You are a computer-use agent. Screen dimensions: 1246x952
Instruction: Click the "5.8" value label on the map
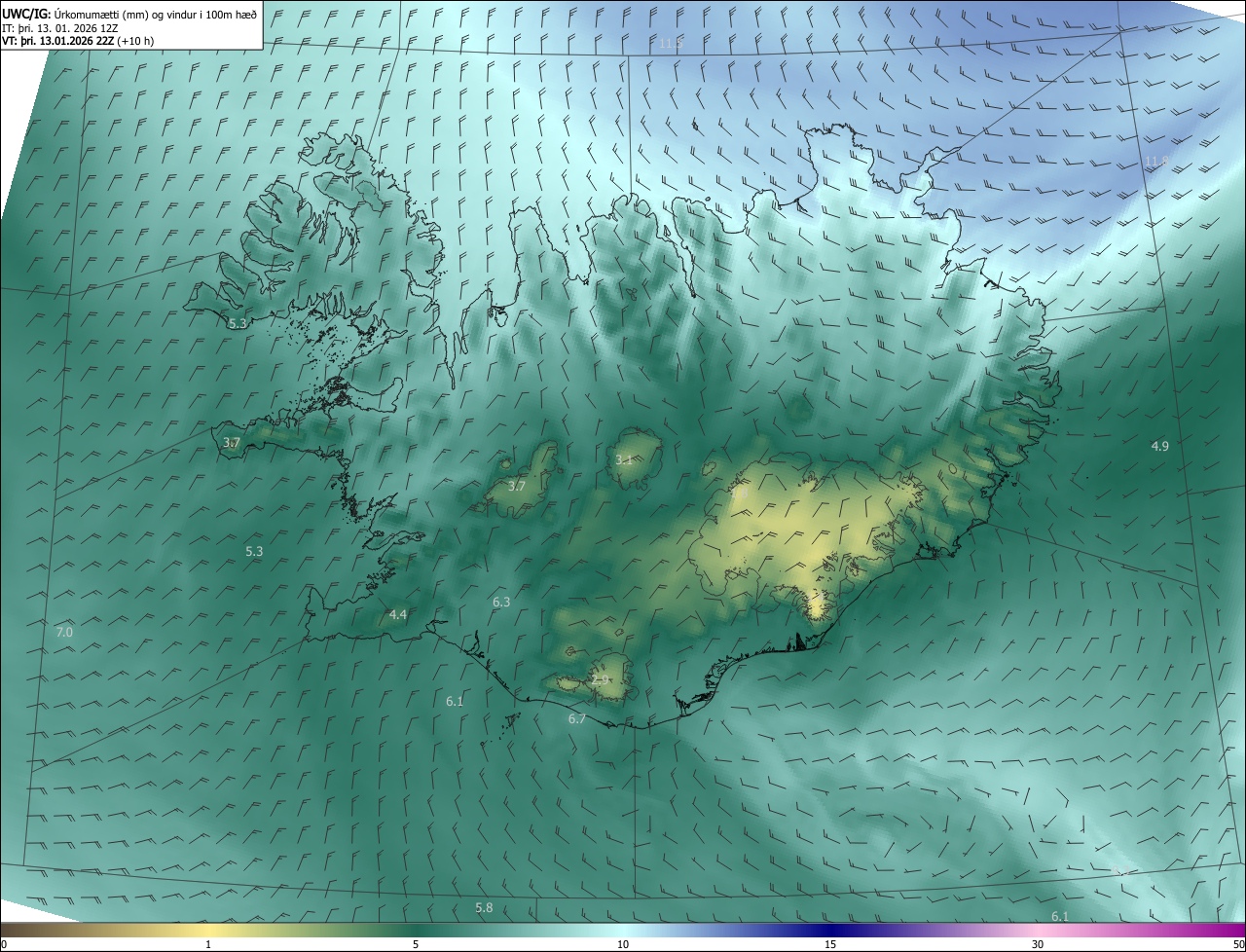(484, 908)
